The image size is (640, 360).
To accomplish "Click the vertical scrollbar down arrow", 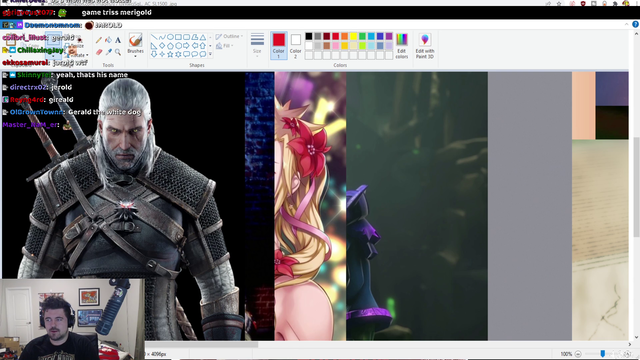I will pos(636,337).
